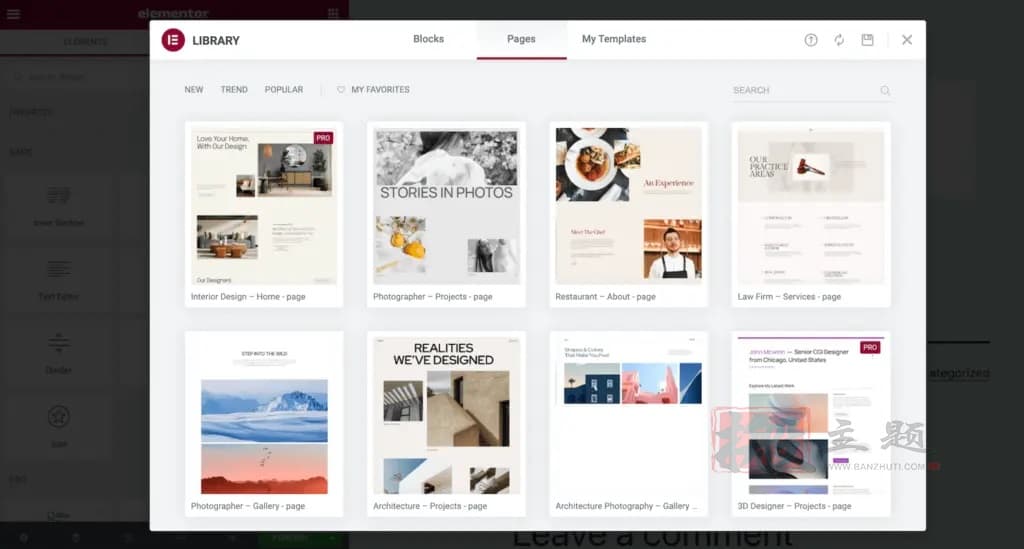Click the ELEMENTS tab in Elementor panel

coord(86,42)
